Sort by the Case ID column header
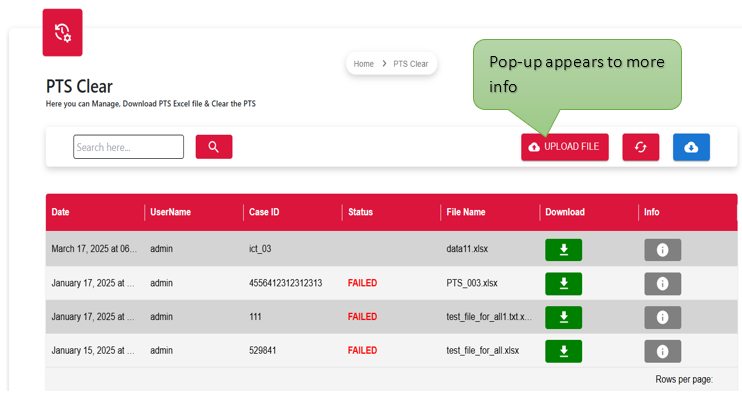The height and width of the screenshot is (397, 742). tap(264, 212)
